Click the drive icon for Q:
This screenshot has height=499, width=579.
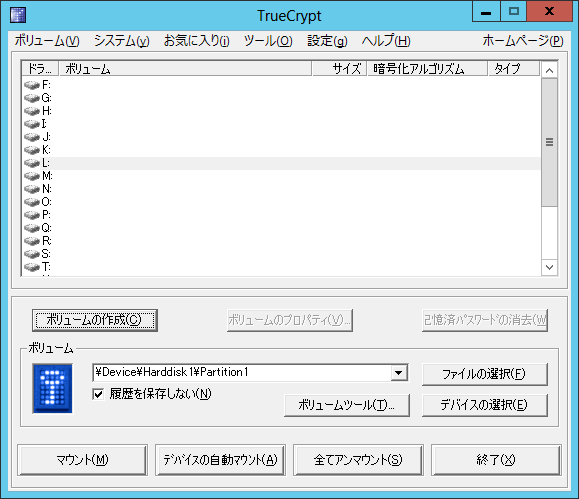pos(32,228)
